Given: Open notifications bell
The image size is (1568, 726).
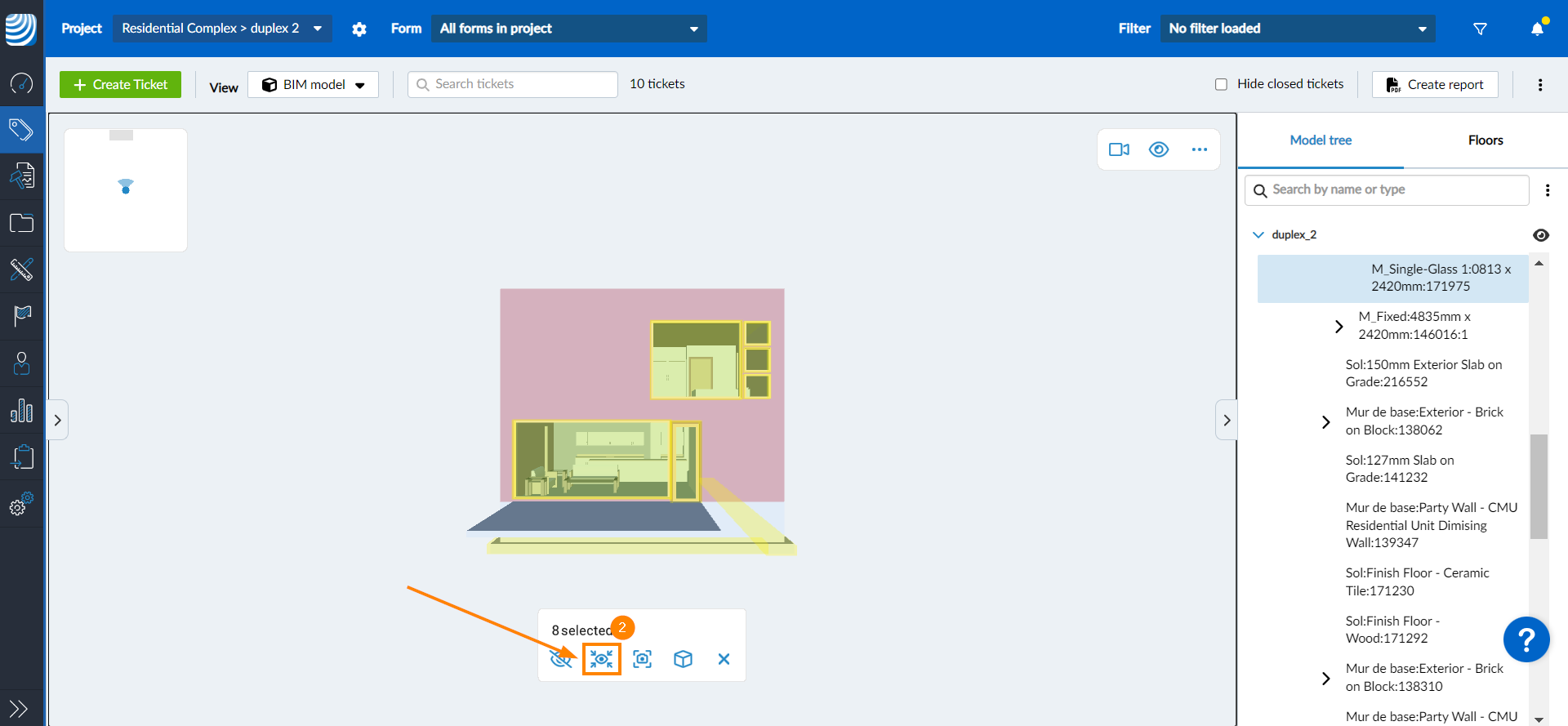Looking at the screenshot, I should [x=1537, y=29].
